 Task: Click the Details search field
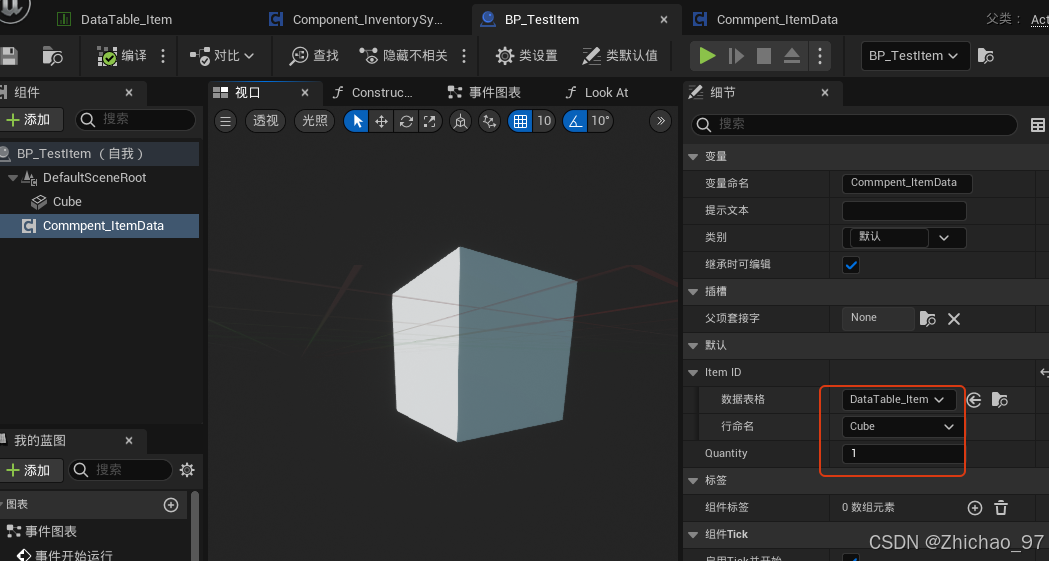(854, 124)
